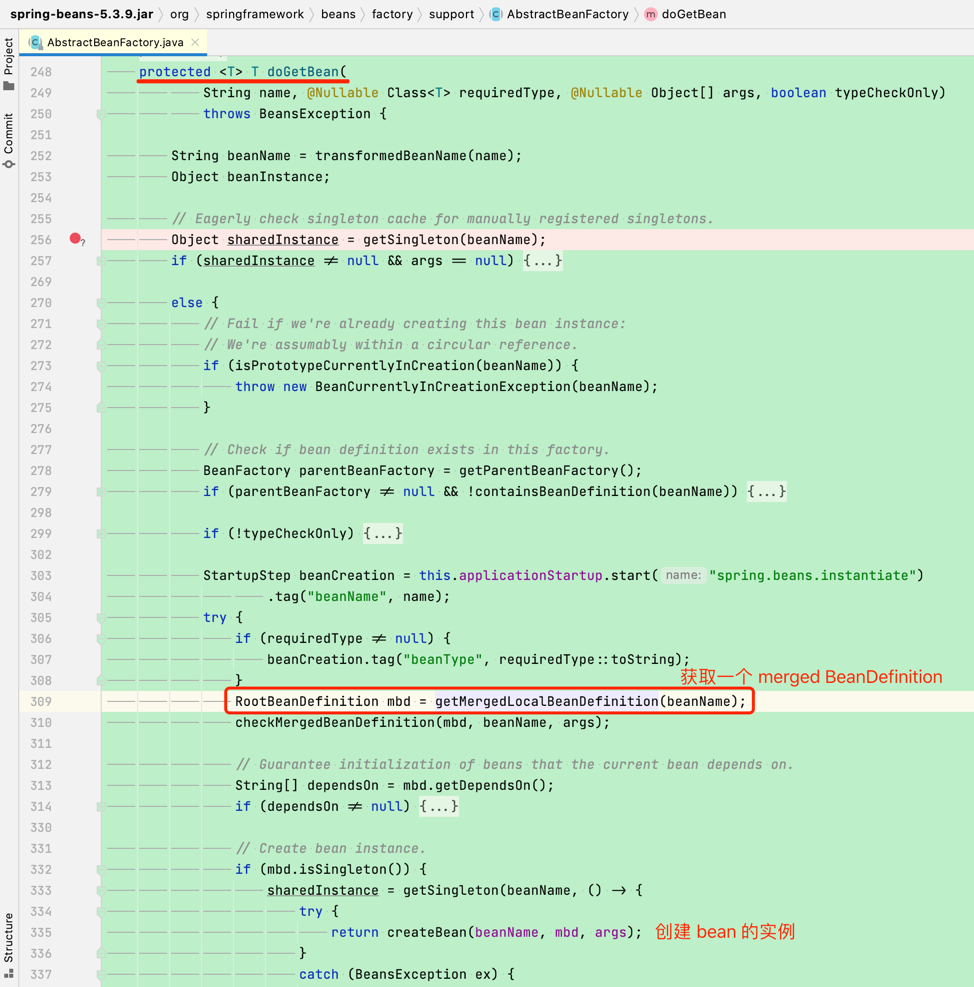Collapse the try block fold at line 305

pos(99,618)
